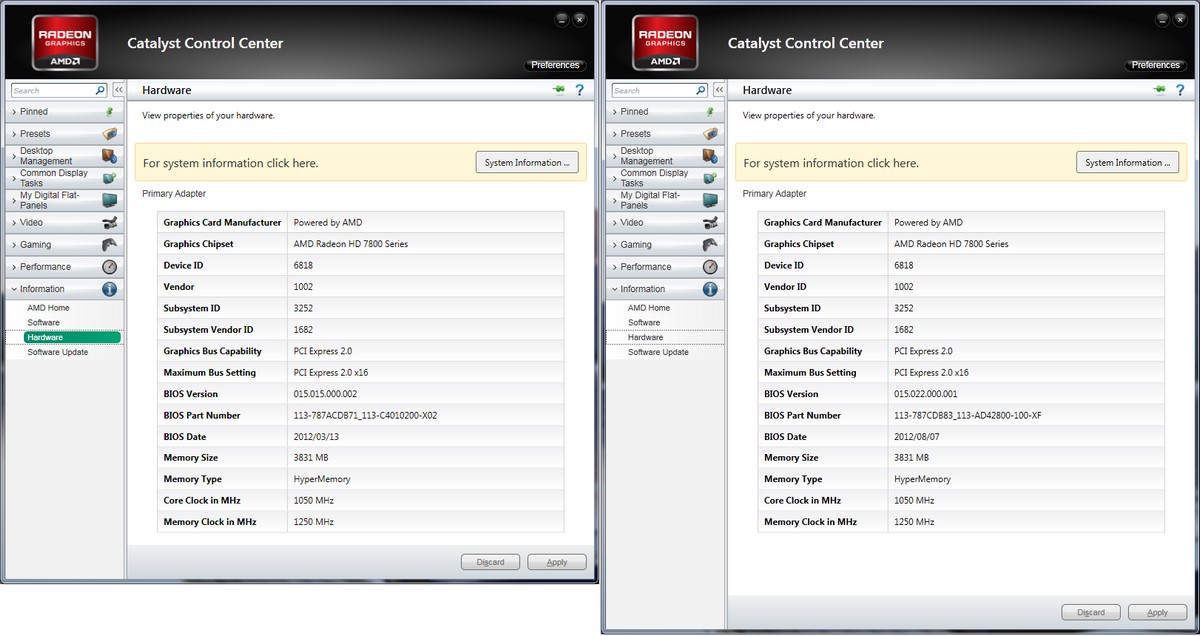Open AMD Home in the right window's sidebar
Screen dimensions: 1200x636
point(649,308)
